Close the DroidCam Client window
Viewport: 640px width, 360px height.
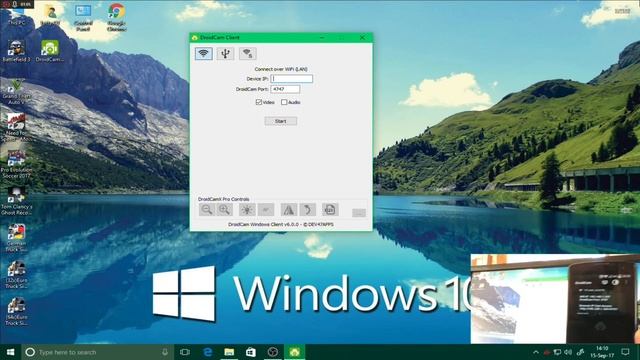point(362,38)
